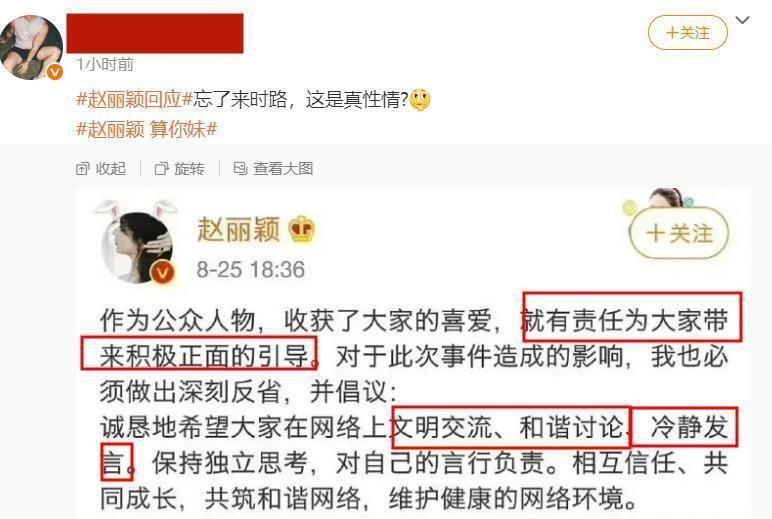The width and height of the screenshot is (772, 519).
Task: Click the V badge on 赵丽颖's avatar
Action: (x=162, y=272)
